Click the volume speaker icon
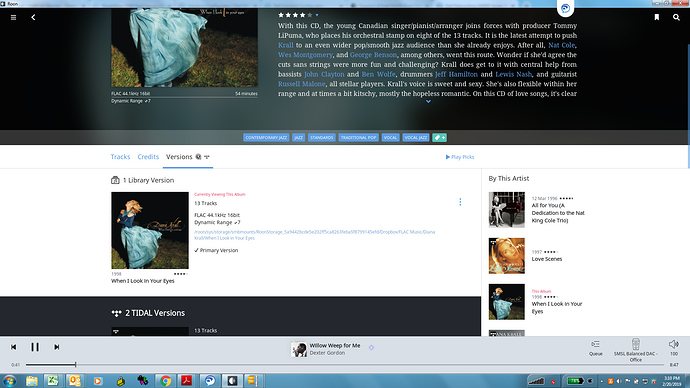 (674, 344)
